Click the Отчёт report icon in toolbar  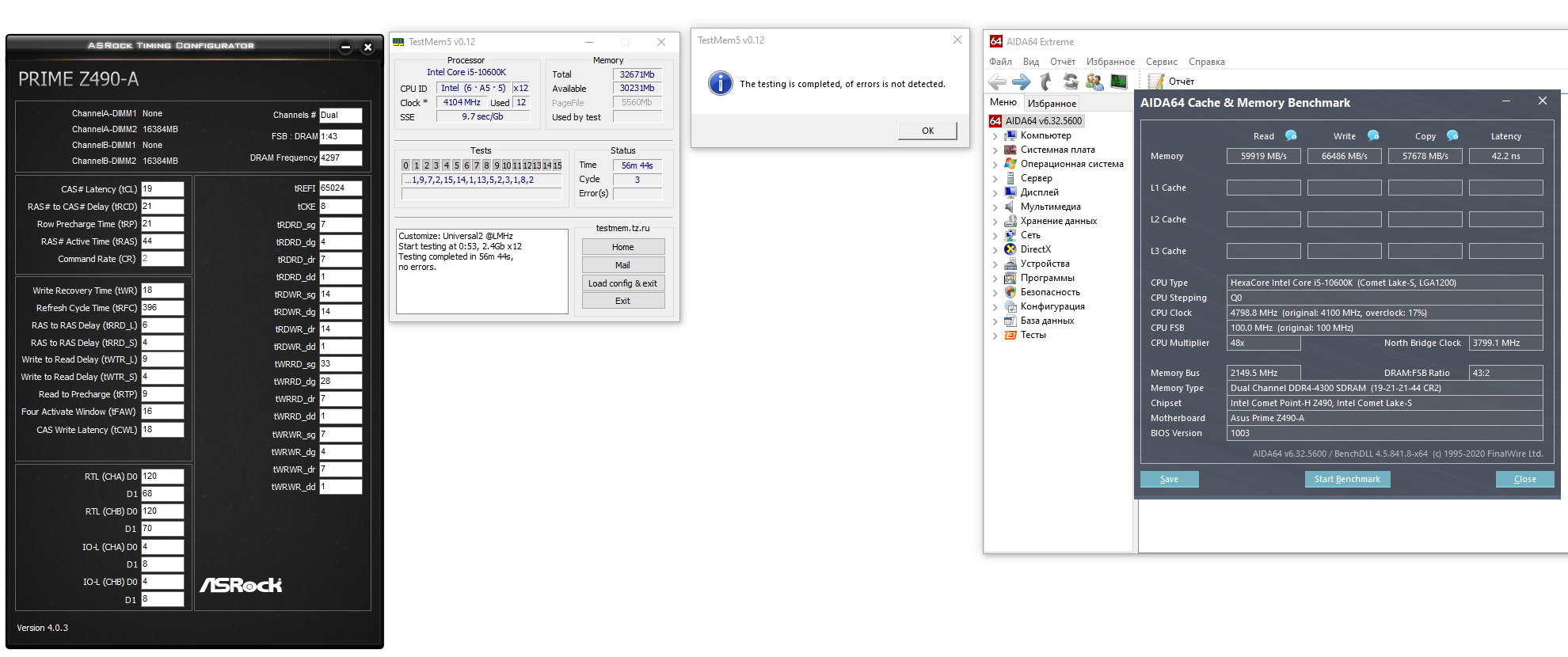[x=1156, y=82]
